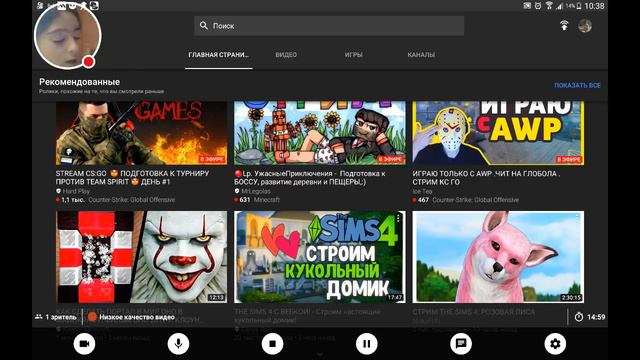Pause the live stream

[x=367, y=344]
